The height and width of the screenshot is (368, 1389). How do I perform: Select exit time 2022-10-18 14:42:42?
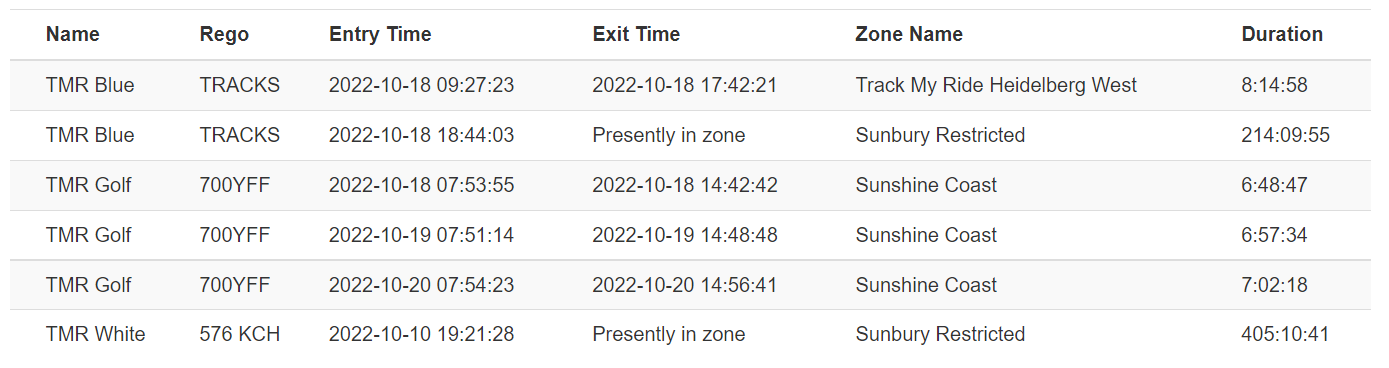point(685,185)
